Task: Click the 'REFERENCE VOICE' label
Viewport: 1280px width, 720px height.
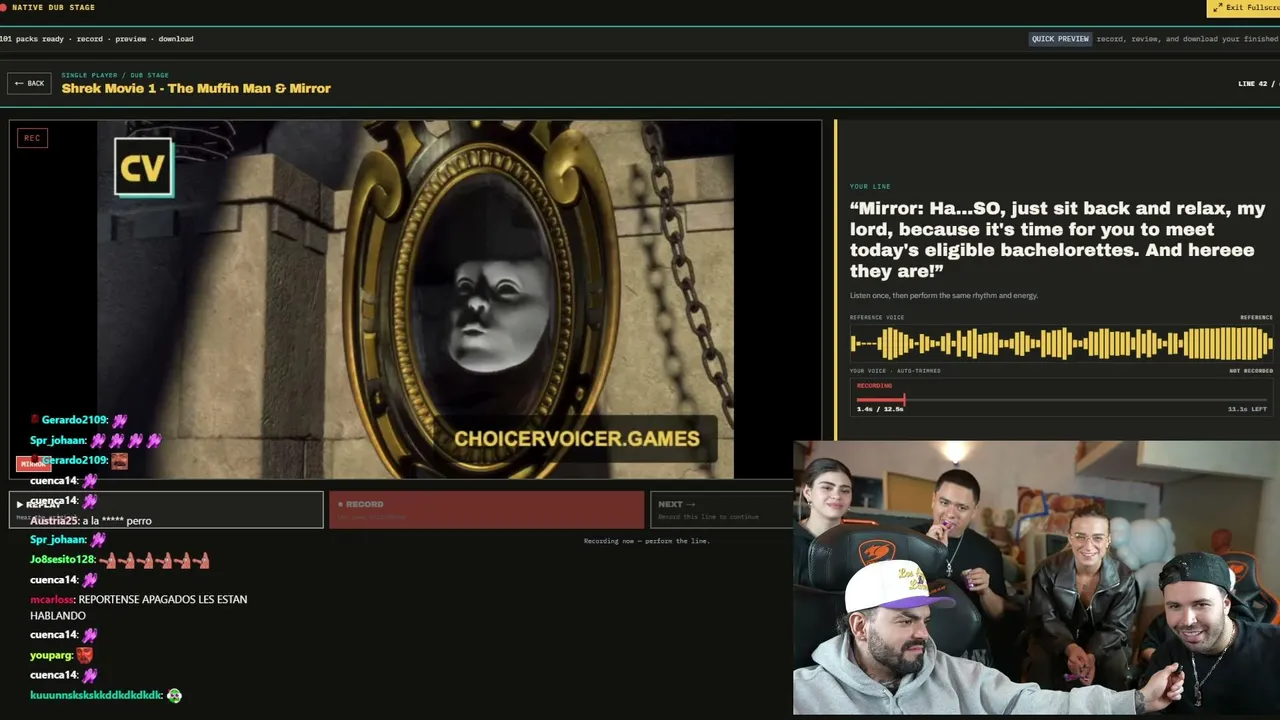Action: tap(877, 318)
